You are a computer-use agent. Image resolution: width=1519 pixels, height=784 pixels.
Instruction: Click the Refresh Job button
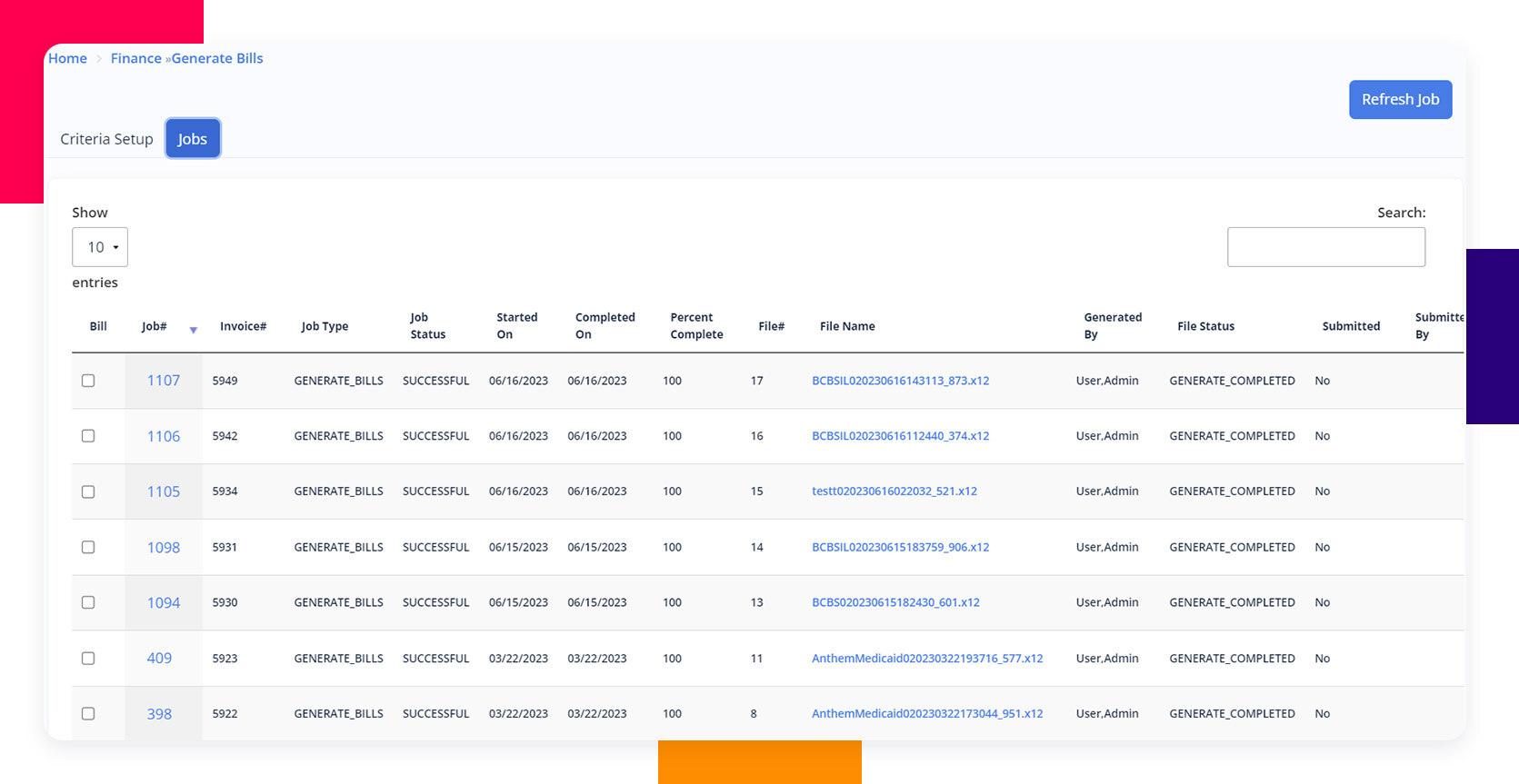click(x=1400, y=99)
